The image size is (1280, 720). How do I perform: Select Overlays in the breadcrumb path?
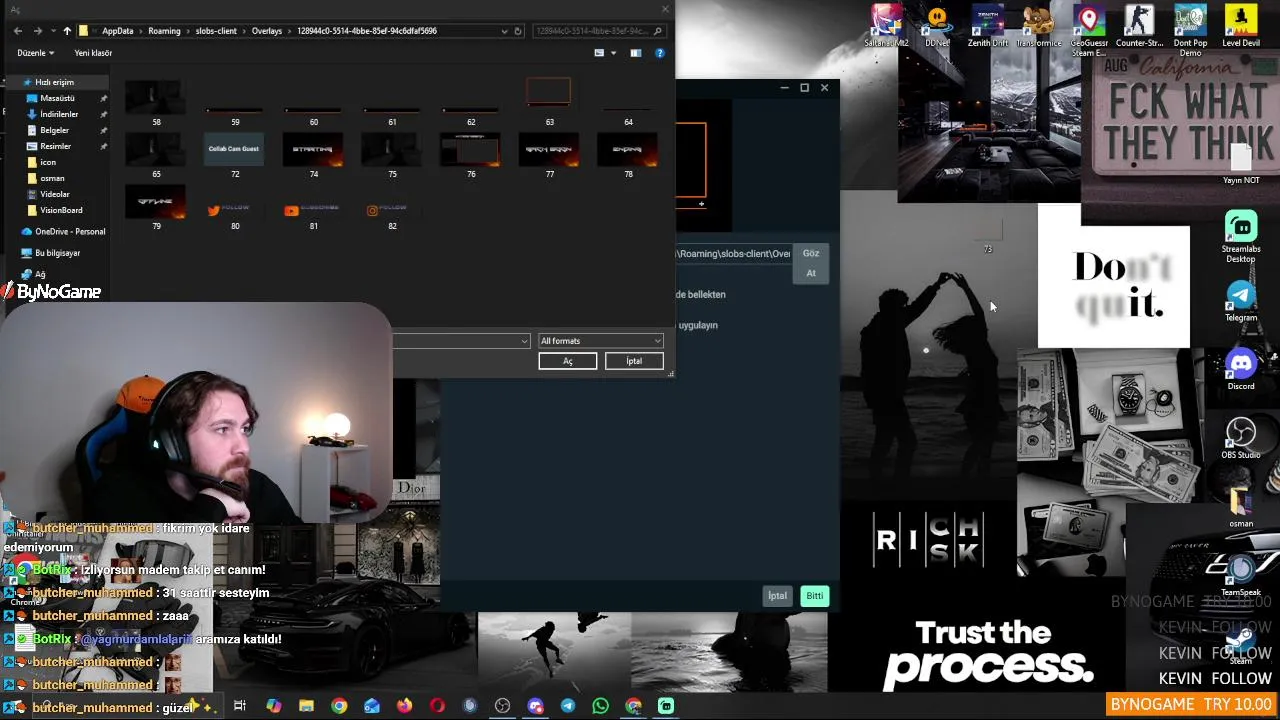point(267,31)
